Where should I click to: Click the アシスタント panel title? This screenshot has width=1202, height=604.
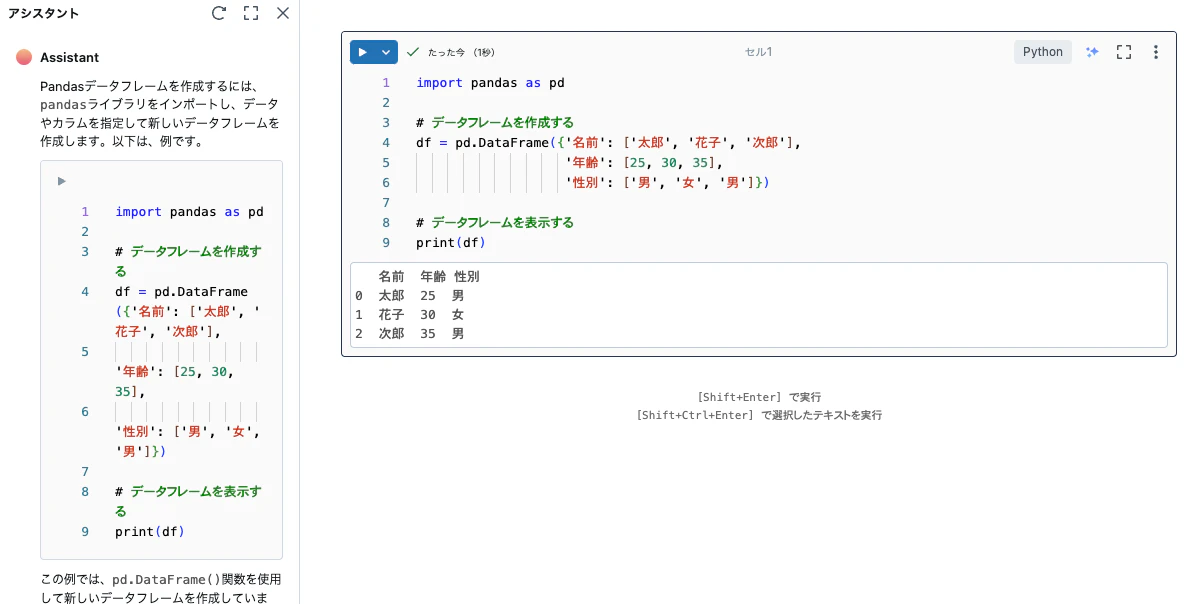point(43,14)
